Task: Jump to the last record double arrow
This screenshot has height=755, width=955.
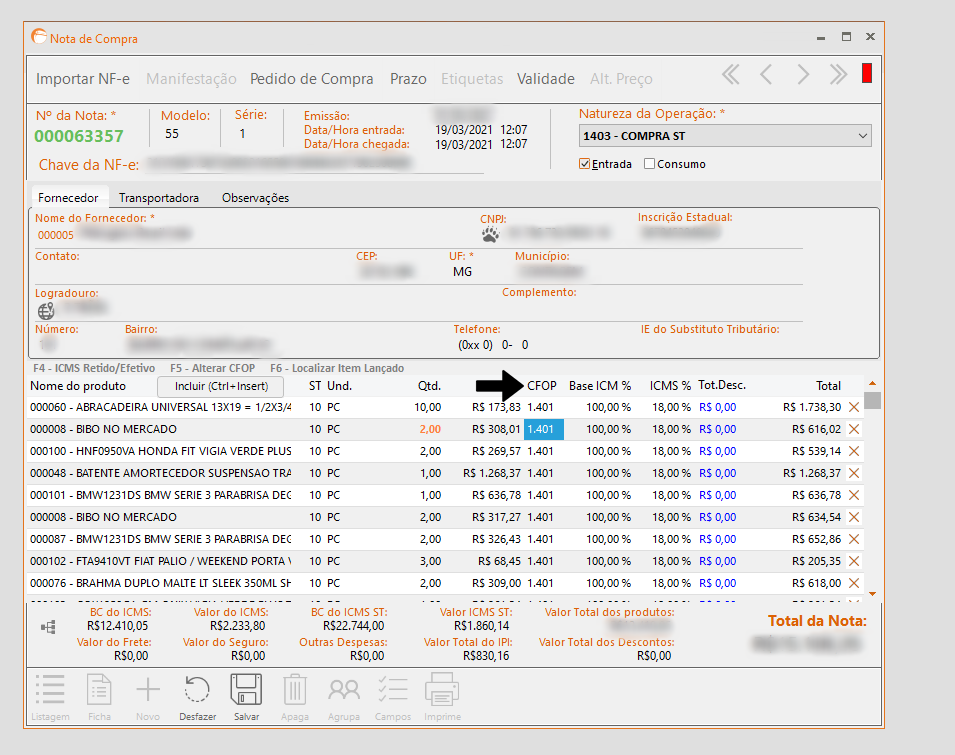Action: 838,75
